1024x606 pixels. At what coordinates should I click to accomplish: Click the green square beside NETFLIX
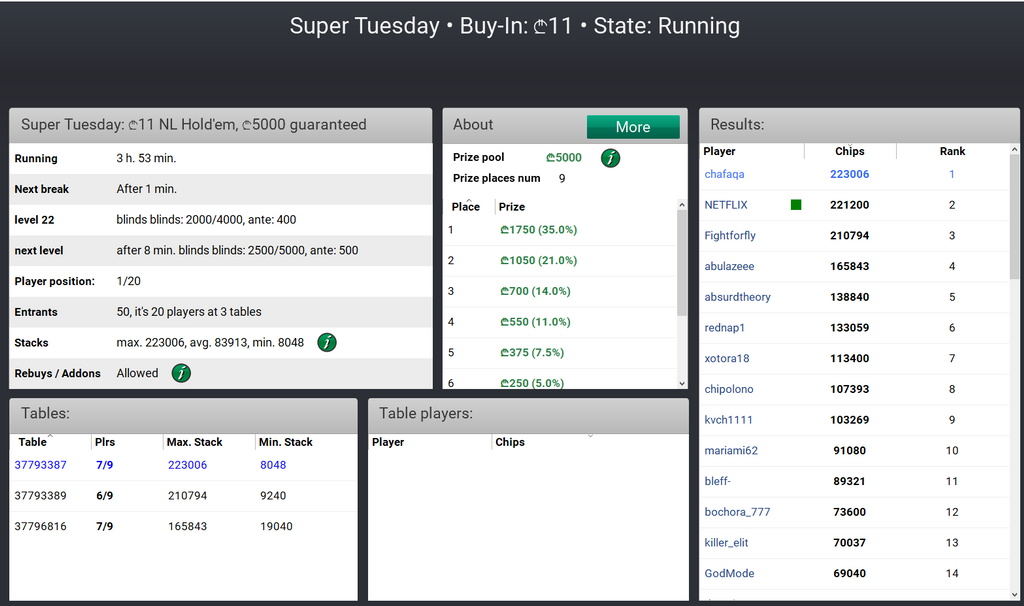click(x=795, y=204)
